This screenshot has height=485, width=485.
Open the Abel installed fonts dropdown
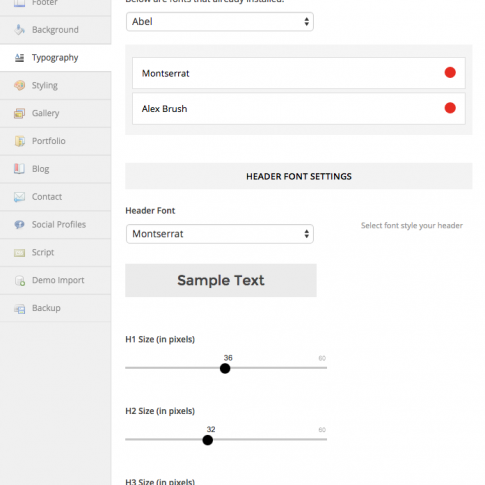220,22
